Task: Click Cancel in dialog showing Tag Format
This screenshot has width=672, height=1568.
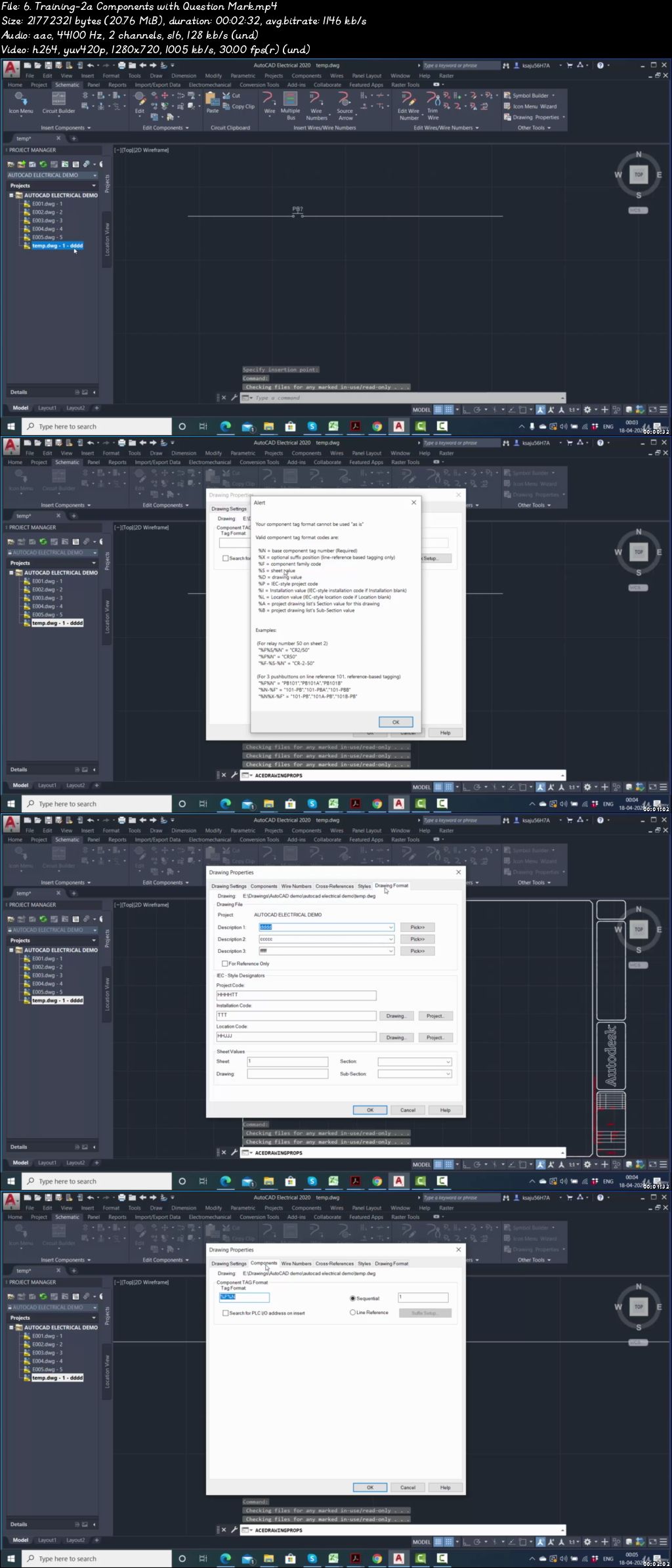Action: pos(408,1487)
